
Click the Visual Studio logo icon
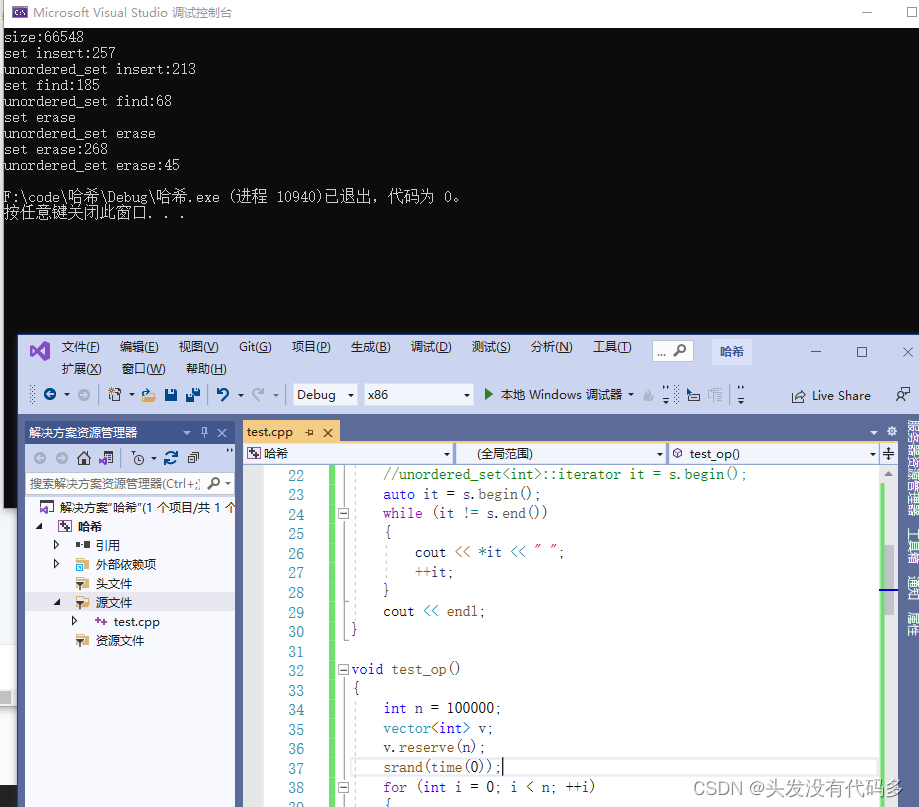pyautogui.click(x=40, y=351)
